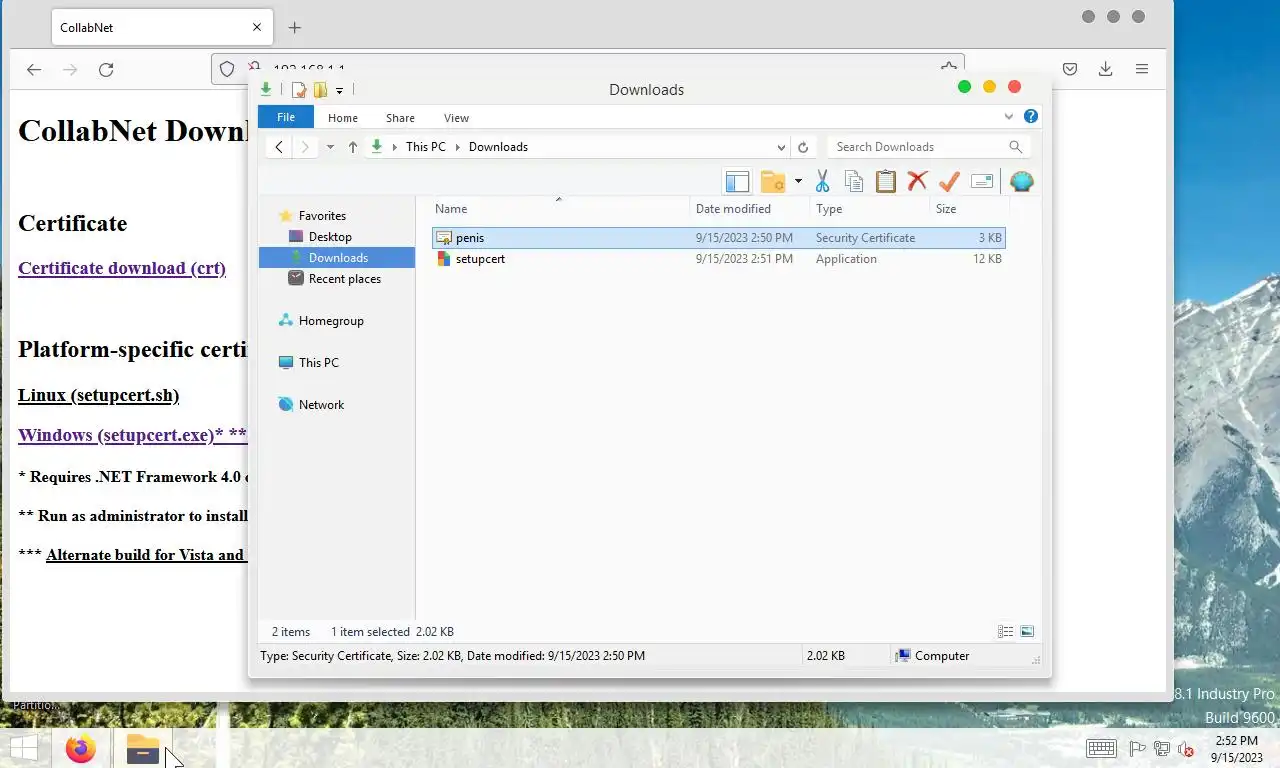Screen dimensions: 1280x768
Task: Click the Copy icon in Explorer toolbar
Action: click(854, 181)
